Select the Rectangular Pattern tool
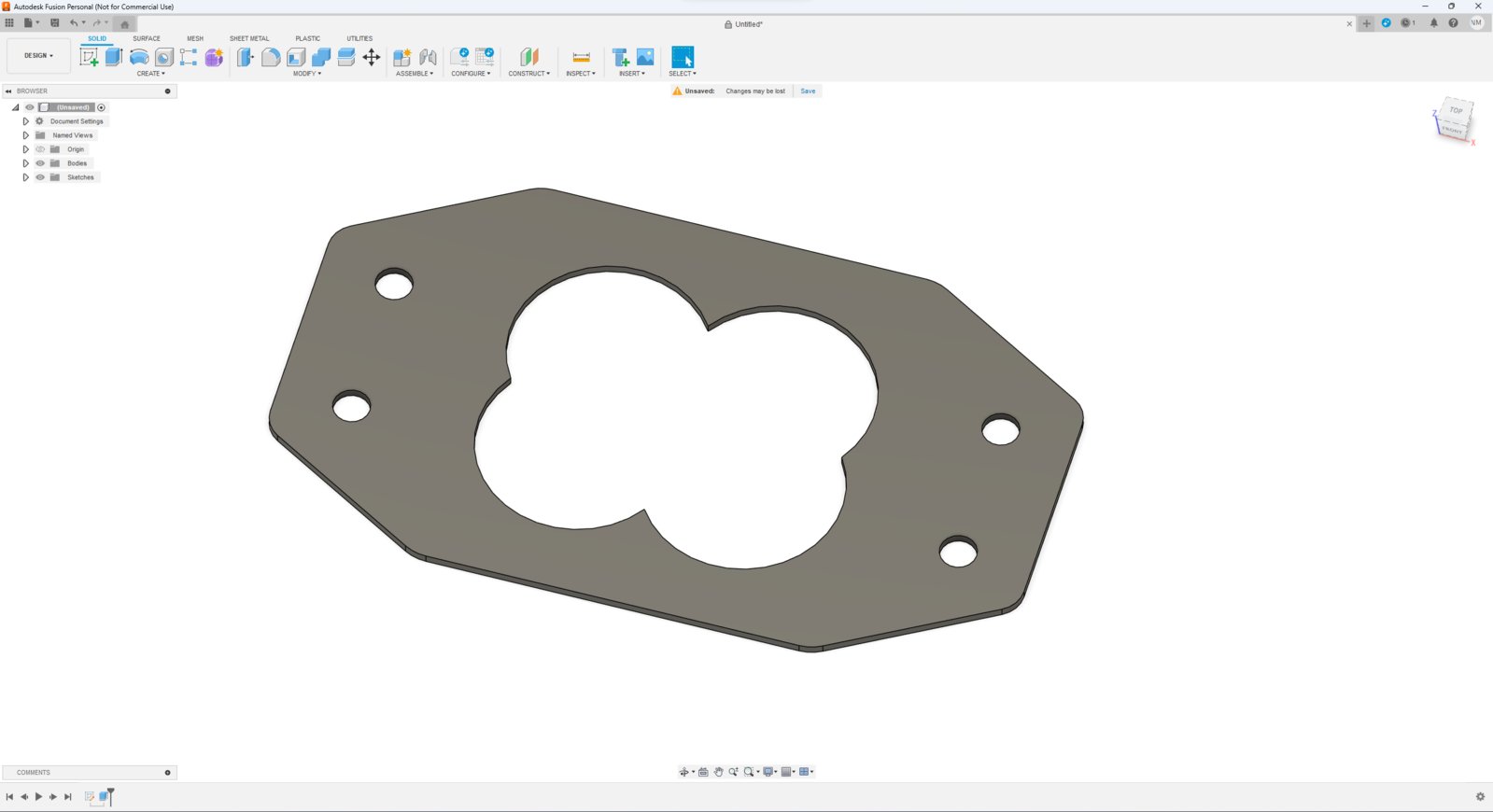Image resolution: width=1493 pixels, height=812 pixels. 189,57
